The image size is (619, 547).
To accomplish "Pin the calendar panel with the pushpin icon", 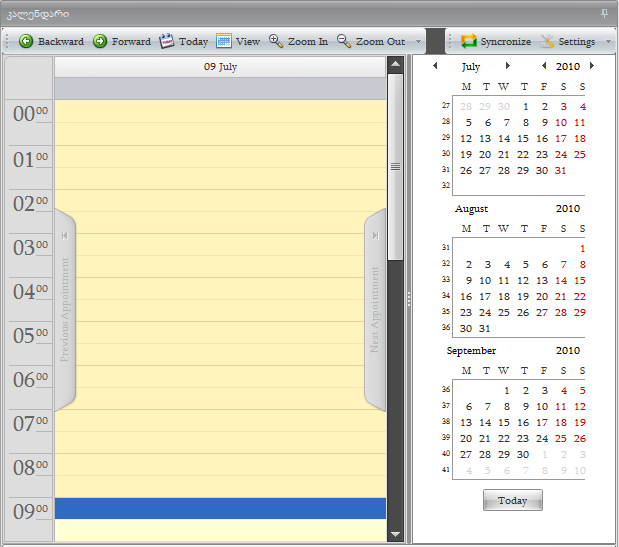I will pos(604,13).
